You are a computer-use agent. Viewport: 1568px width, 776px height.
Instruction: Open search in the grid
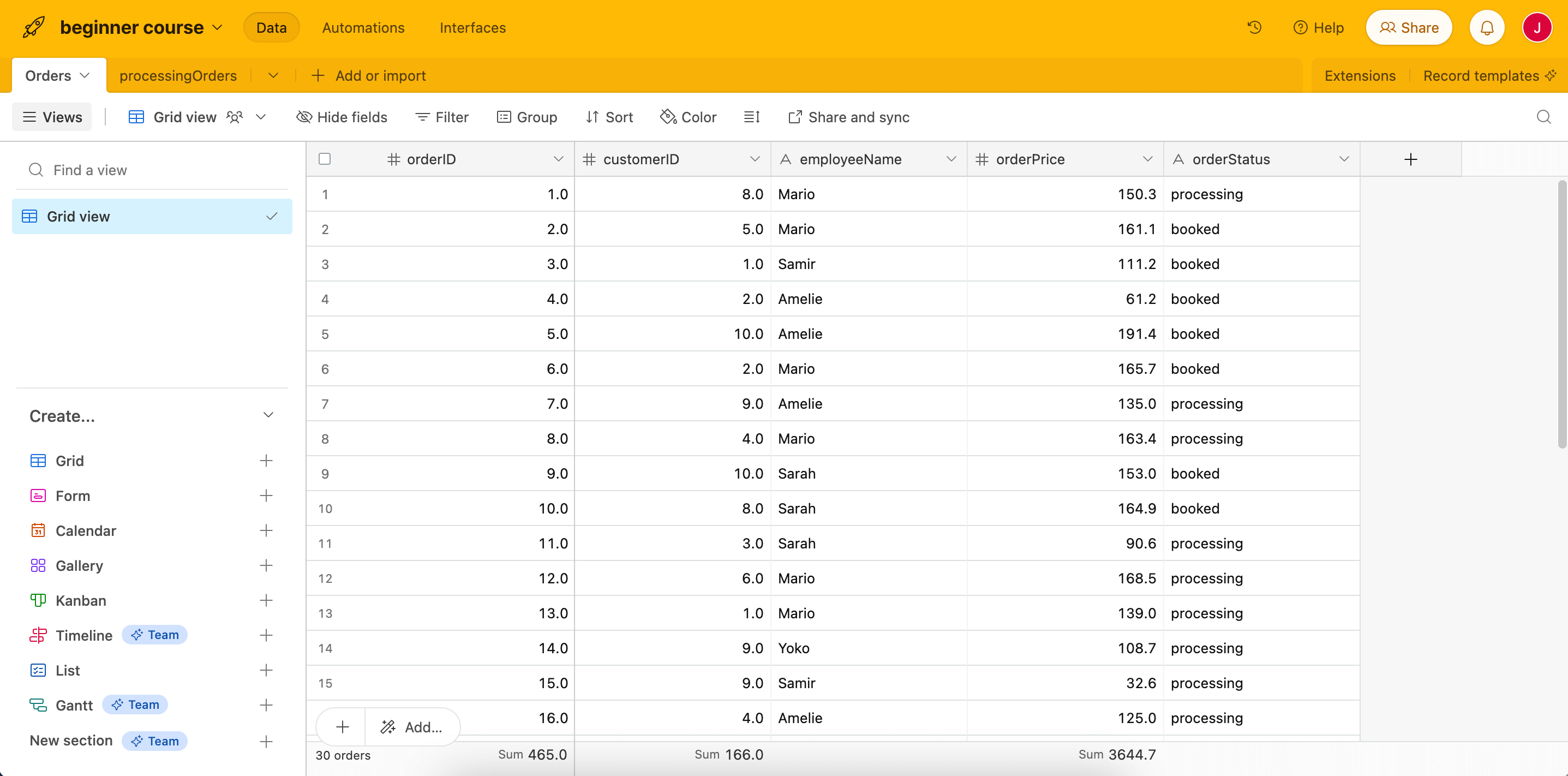[x=1544, y=117]
